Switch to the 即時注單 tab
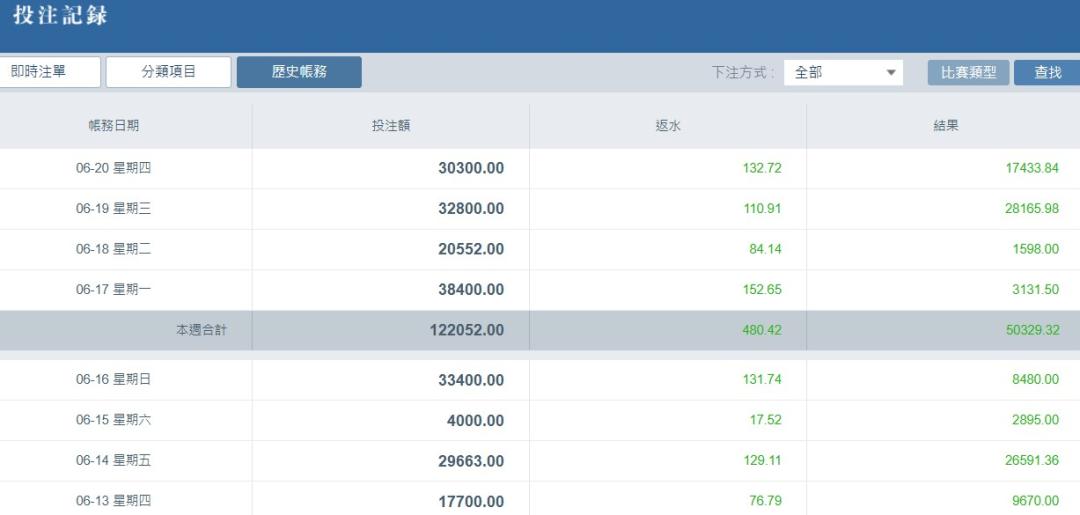 click(47, 72)
